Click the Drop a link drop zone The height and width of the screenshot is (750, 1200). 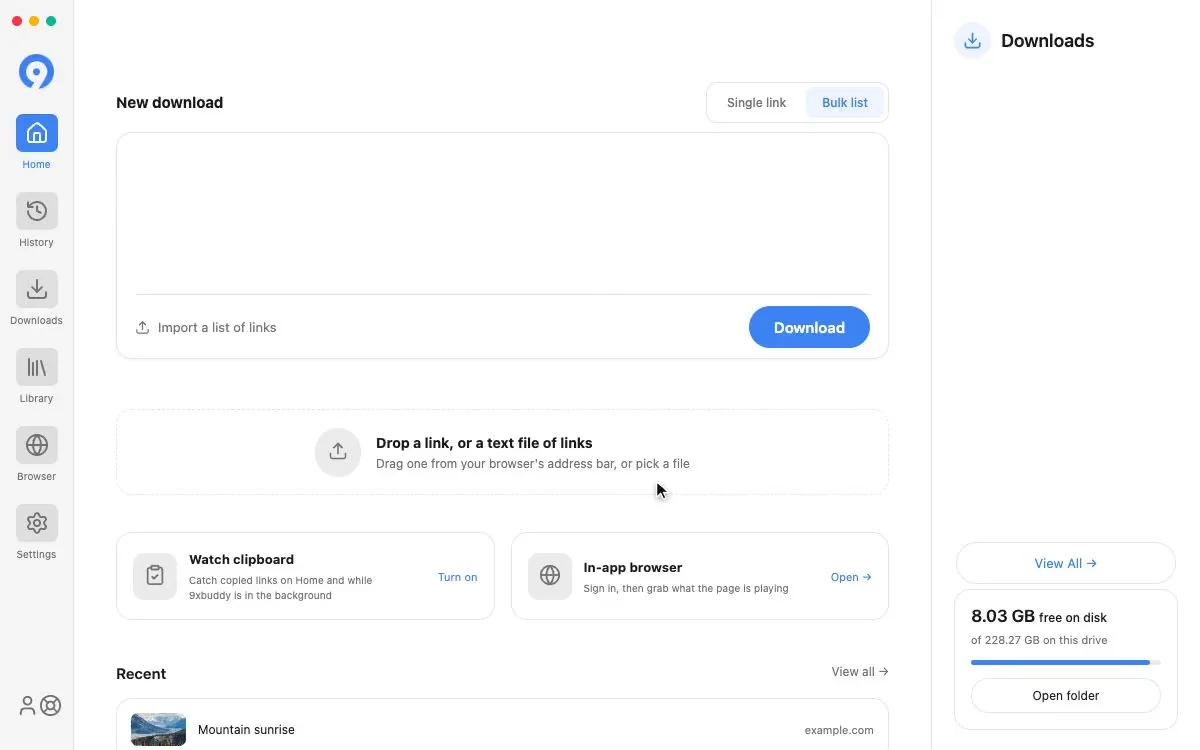[502, 452]
